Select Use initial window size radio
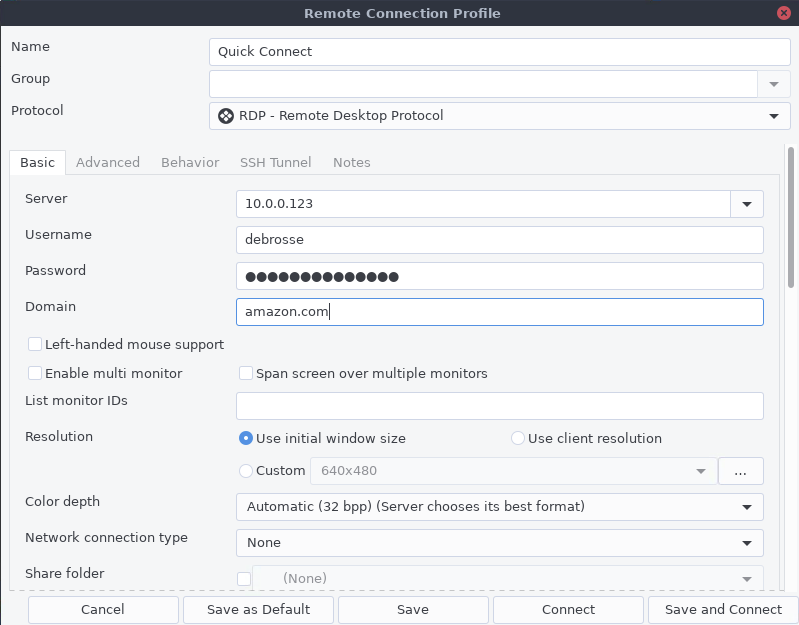The image size is (799, 625). pos(246,439)
